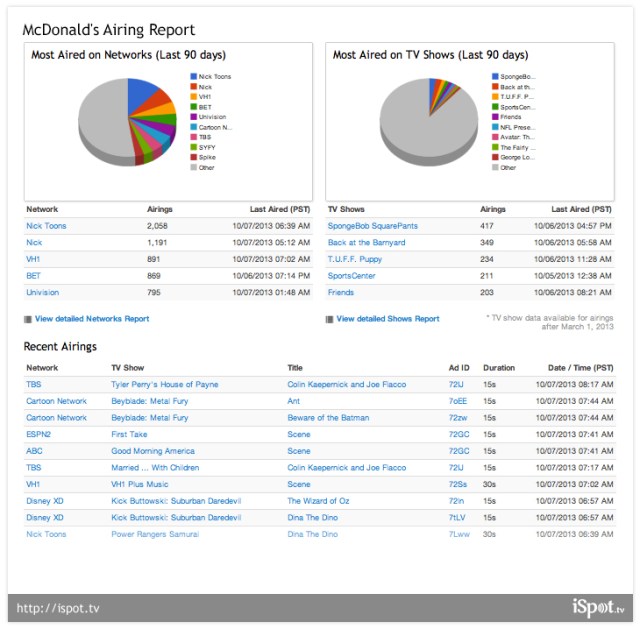Viewport: 640px width, 629px height.
Task: Open Beware of the Batman title link
Action: [328, 418]
